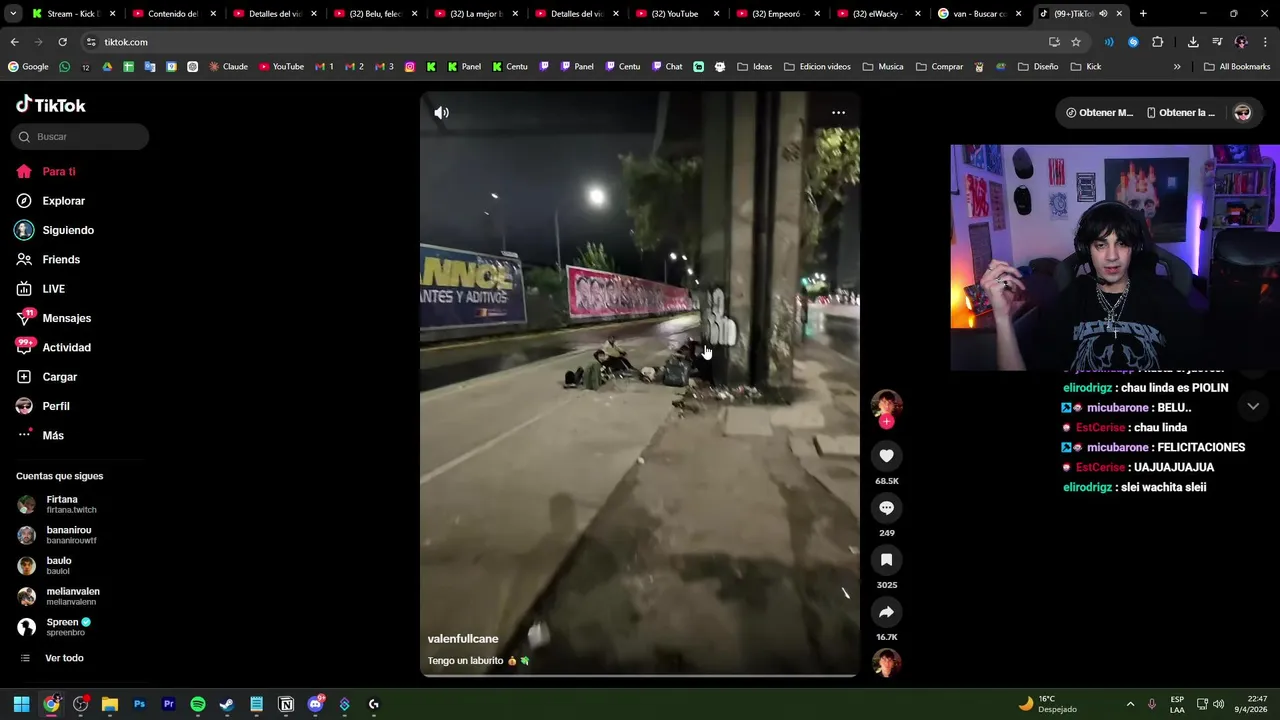Click the TikTok search field
Image resolution: width=1280 pixels, height=720 pixels.
point(80,137)
